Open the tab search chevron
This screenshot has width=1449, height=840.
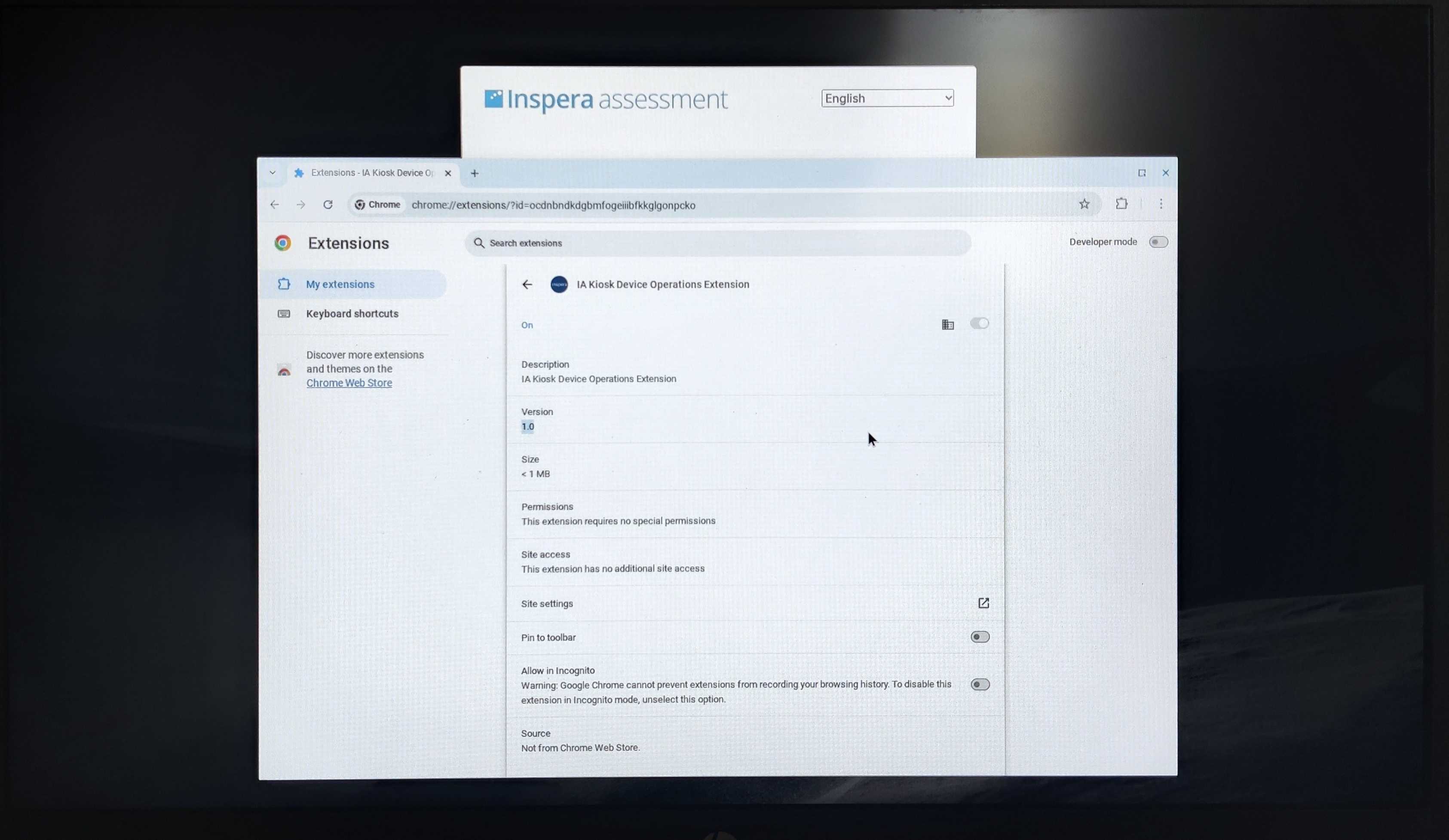click(273, 172)
